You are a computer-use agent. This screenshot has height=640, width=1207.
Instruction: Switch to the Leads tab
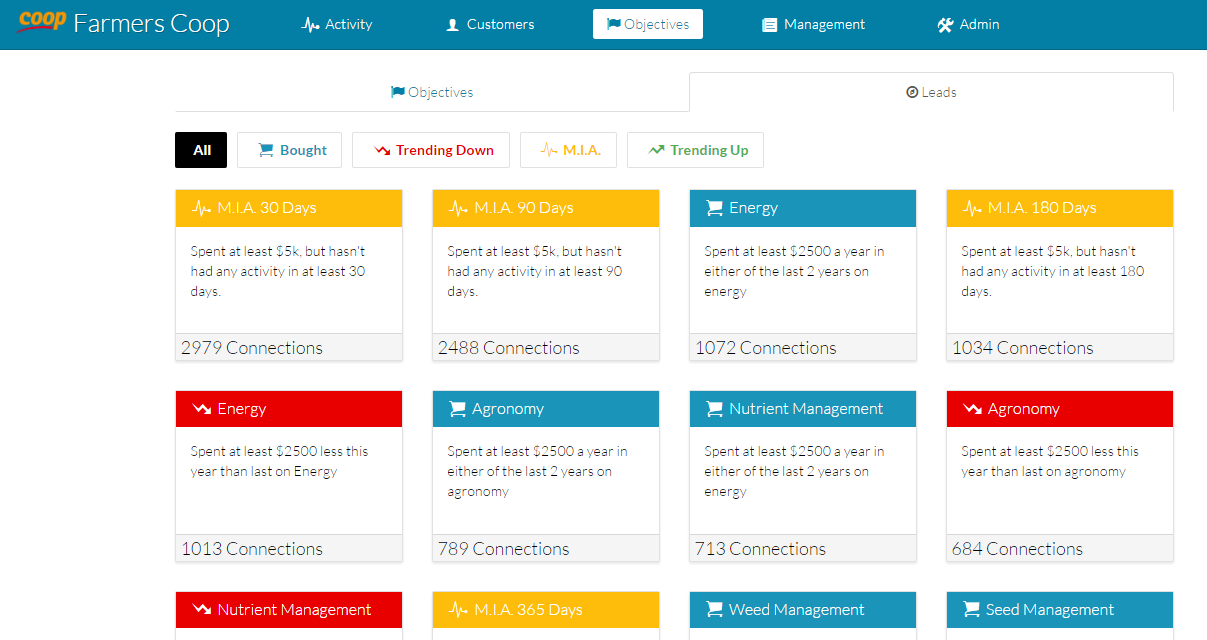[931, 92]
